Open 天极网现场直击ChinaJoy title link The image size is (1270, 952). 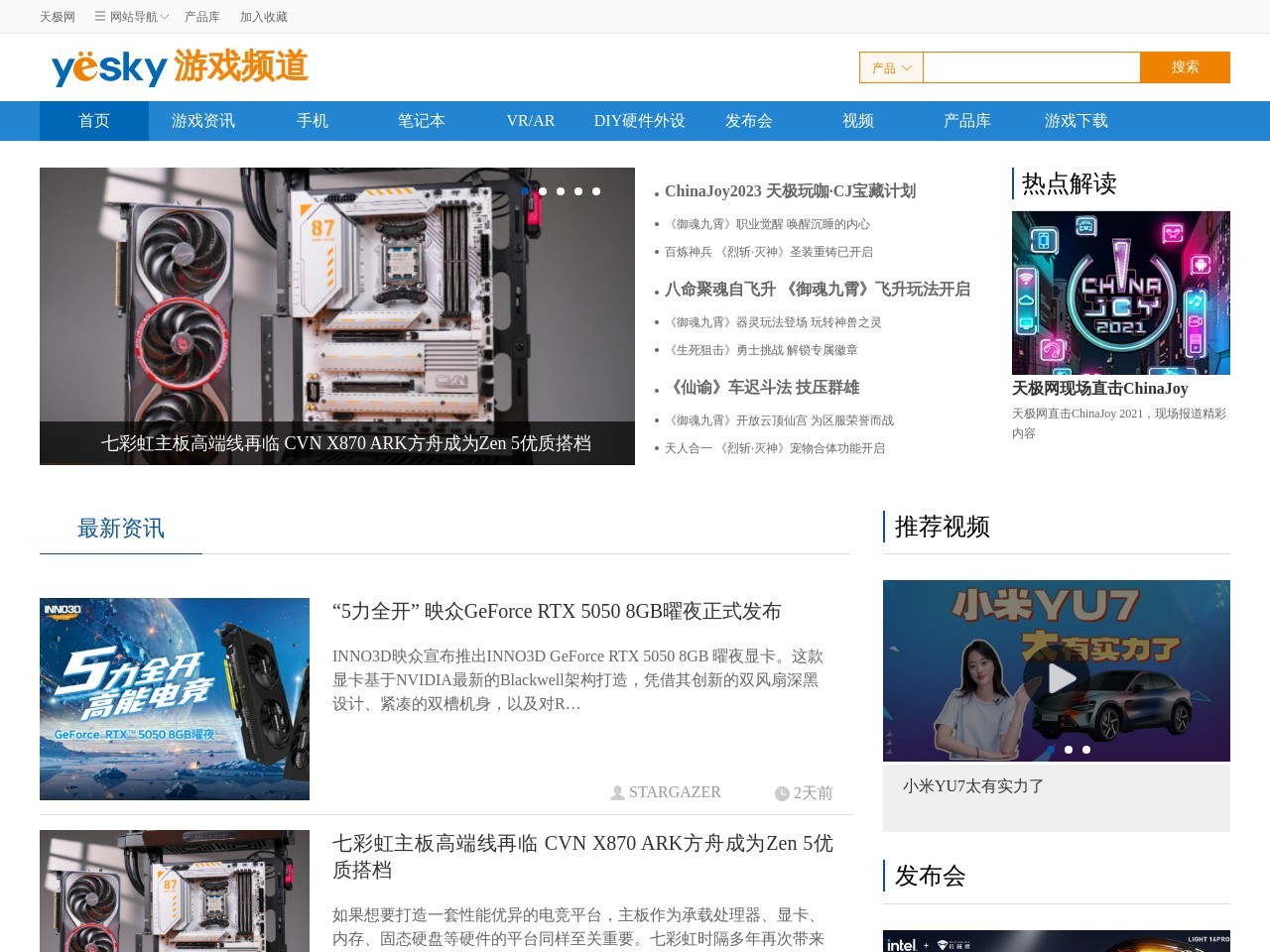click(1099, 389)
